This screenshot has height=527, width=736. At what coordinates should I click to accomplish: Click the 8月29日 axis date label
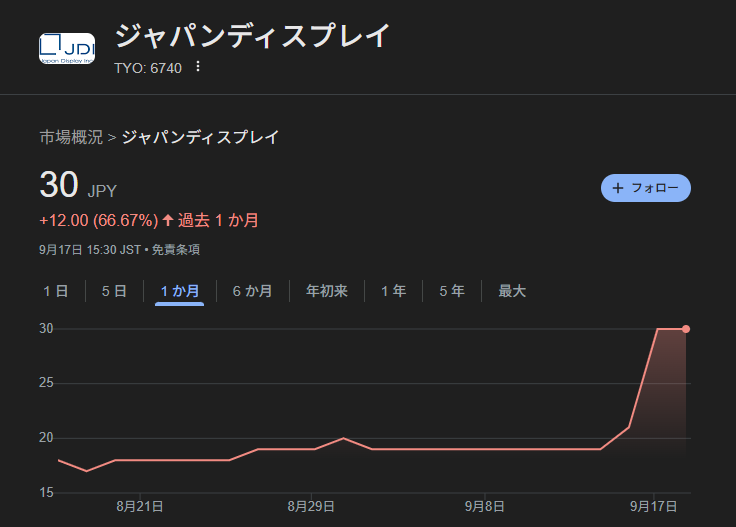tap(311, 506)
